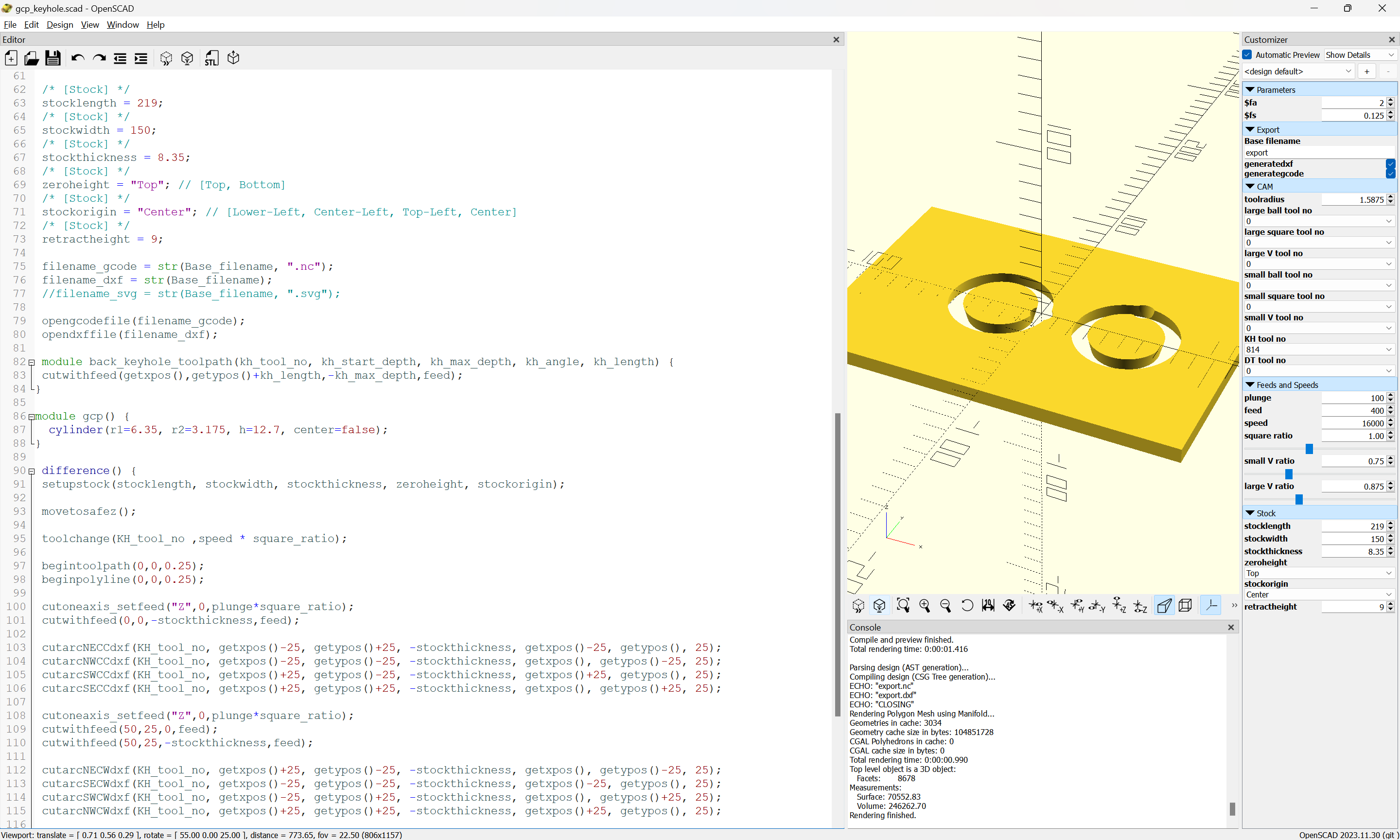Image resolution: width=1400 pixels, height=840 pixels.
Task: Click the Undo arrow in editor toolbar
Action: point(77,58)
